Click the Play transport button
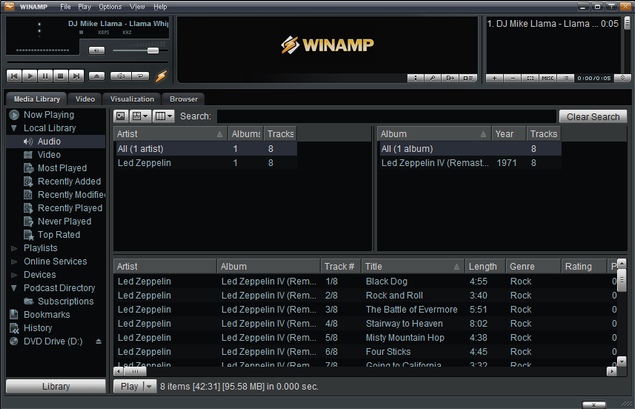Image resolution: width=635 pixels, height=409 pixels. tap(30, 76)
